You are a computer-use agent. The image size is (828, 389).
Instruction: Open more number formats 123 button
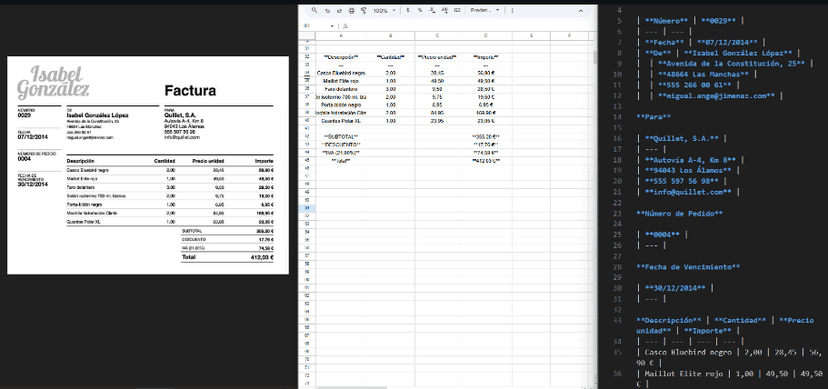pos(457,11)
